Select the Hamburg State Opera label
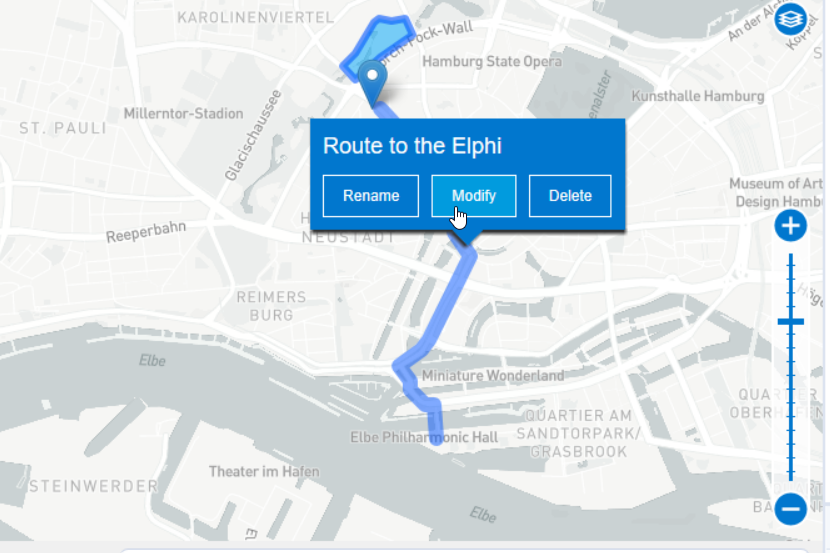This screenshot has width=830, height=553. [x=491, y=61]
